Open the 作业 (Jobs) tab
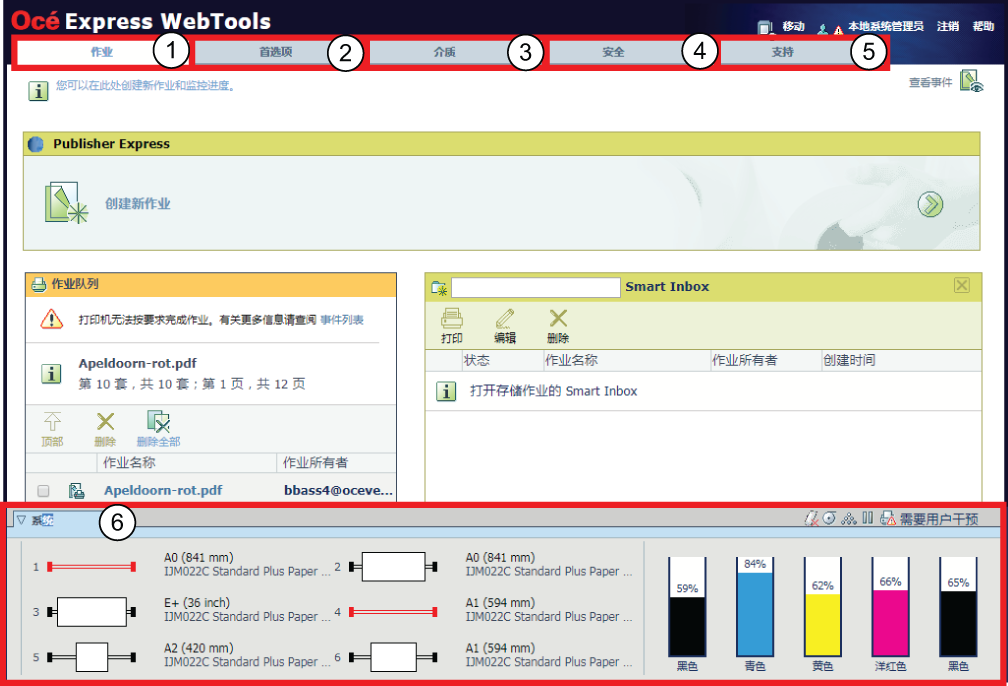Image resolution: width=1008 pixels, height=686 pixels. (102, 52)
